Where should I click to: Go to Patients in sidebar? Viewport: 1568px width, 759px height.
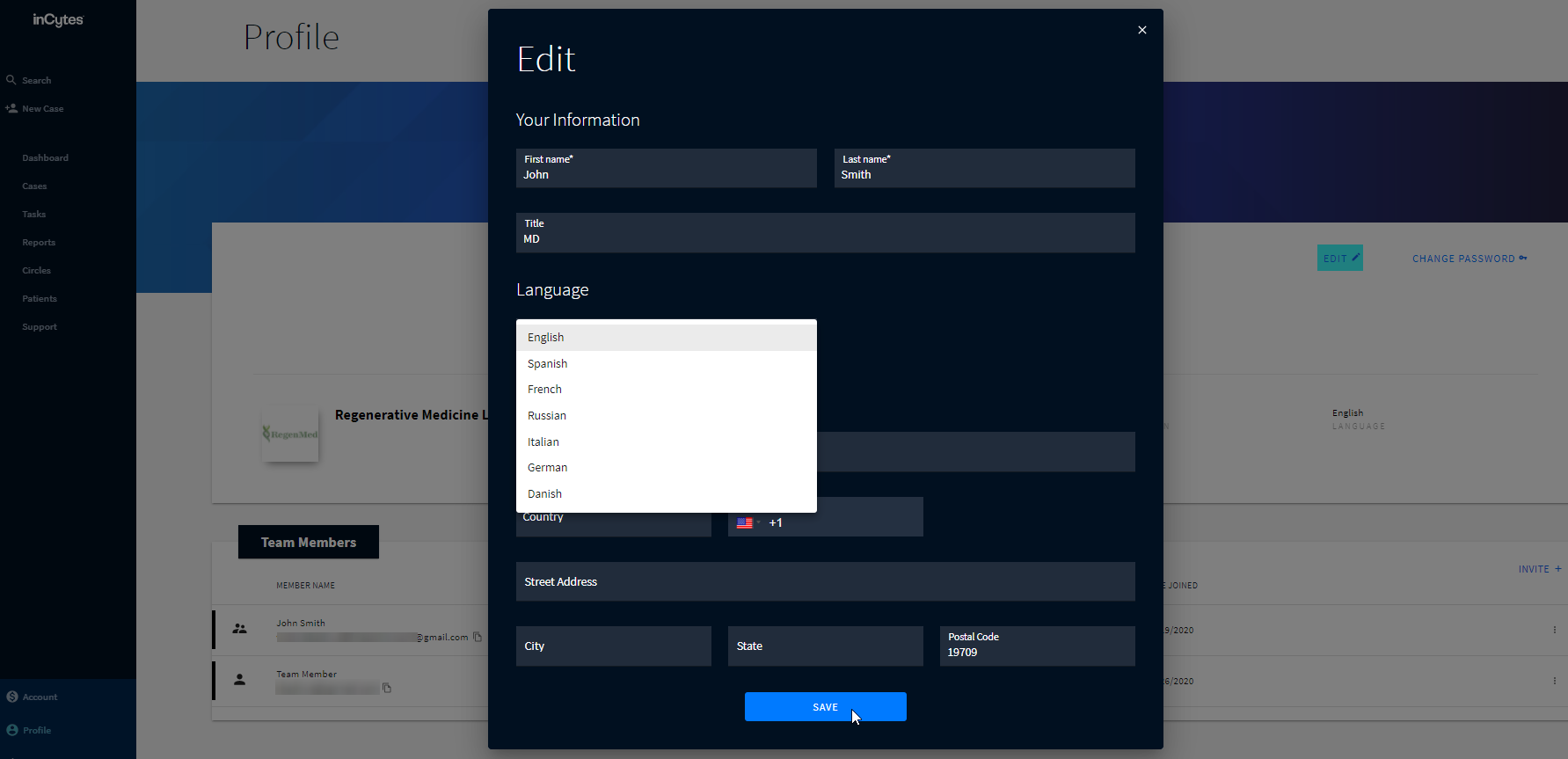click(x=40, y=299)
